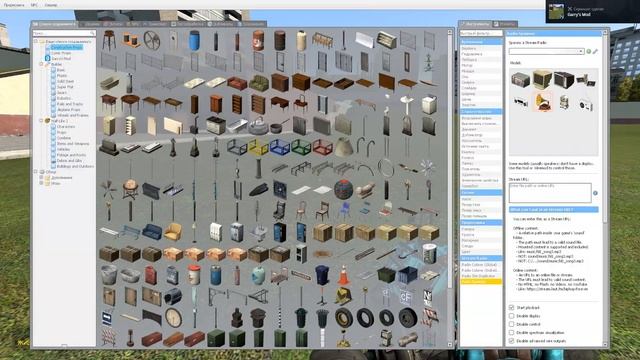This screenshot has height=360, width=640.
Task: Spawn the white washing machine prop
Action: pos(429,104)
